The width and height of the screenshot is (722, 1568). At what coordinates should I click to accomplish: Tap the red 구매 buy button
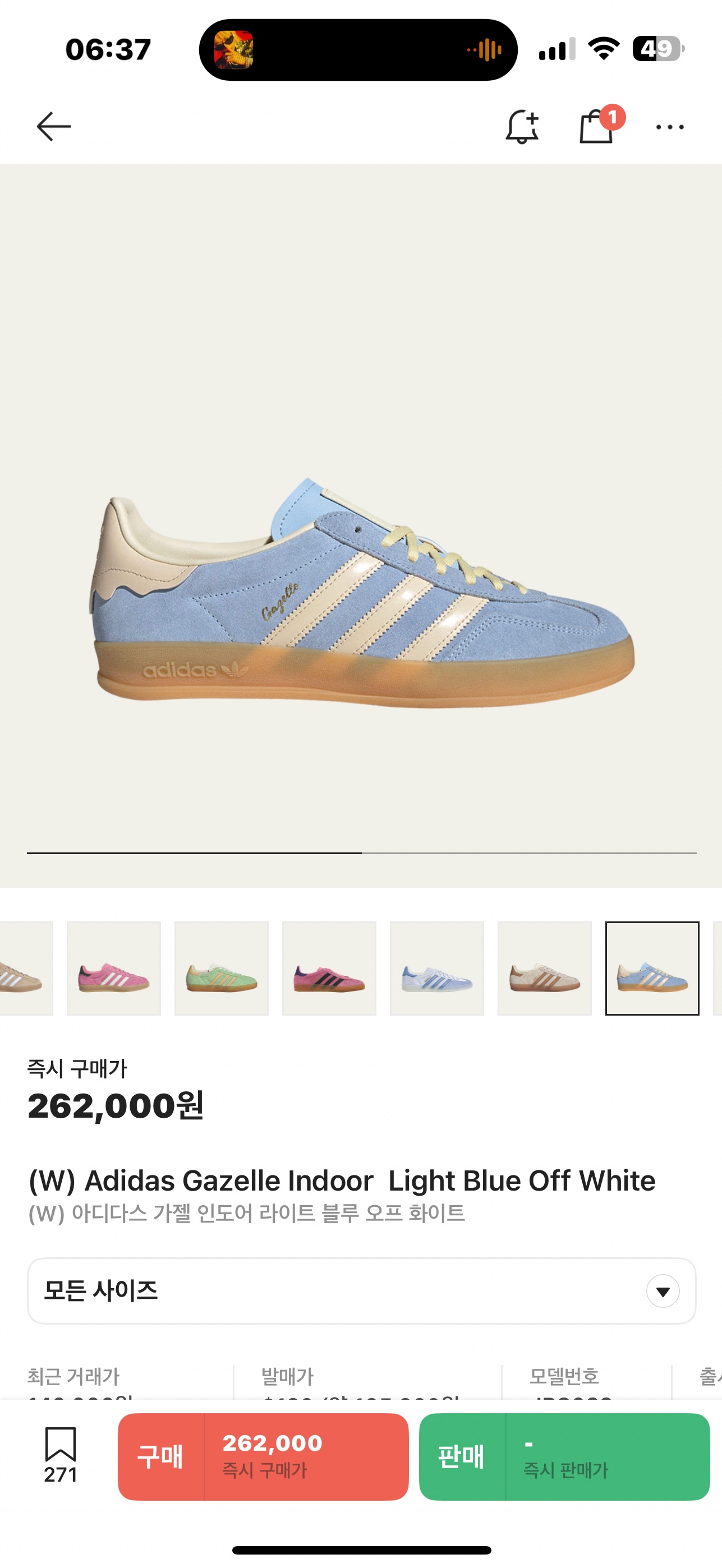(x=263, y=1456)
